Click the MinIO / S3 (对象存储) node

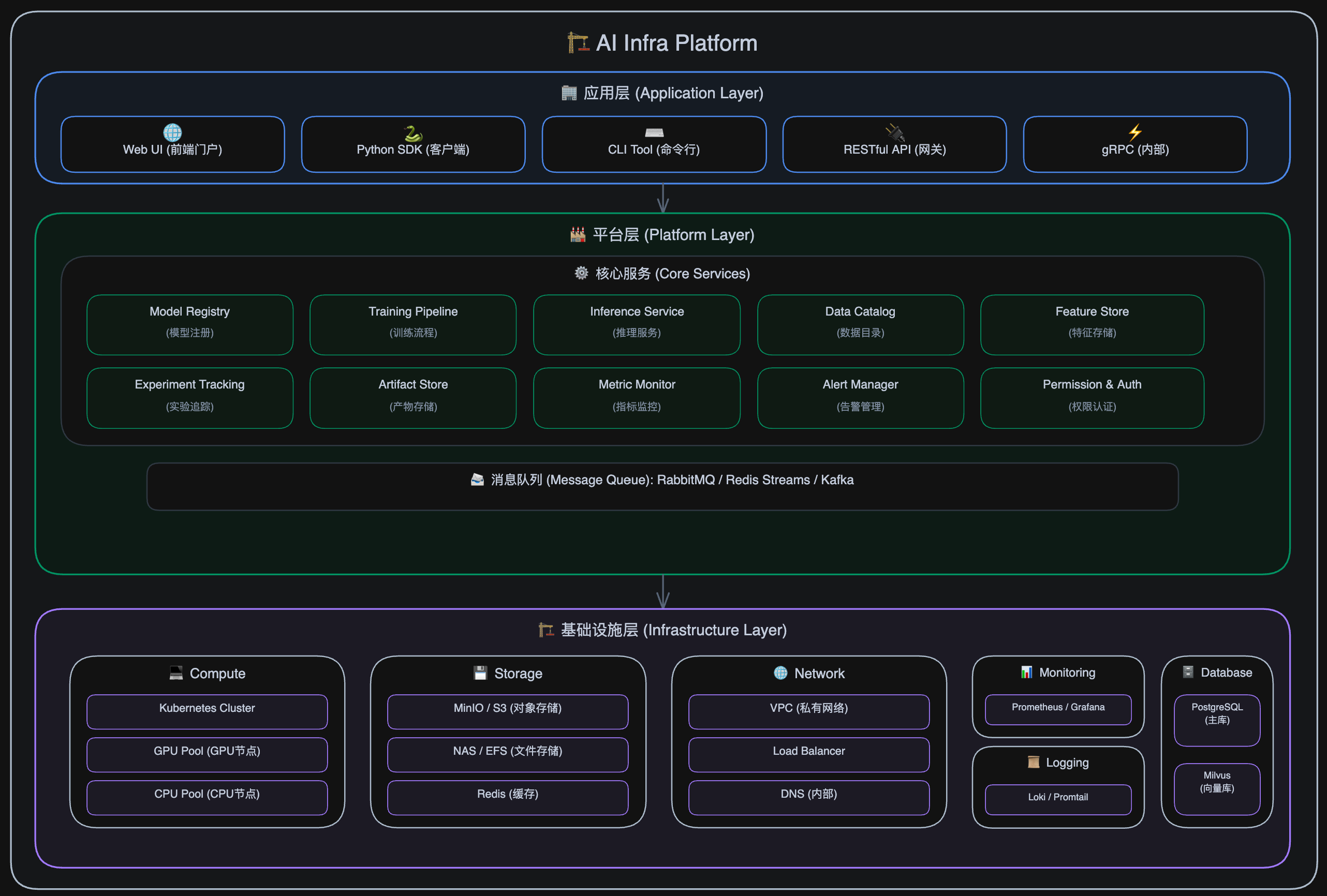pos(508,712)
